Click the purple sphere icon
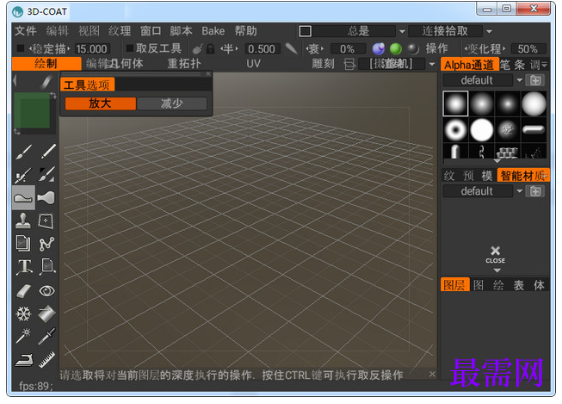Image resolution: width=562 pixels, height=404 pixels. click(x=378, y=48)
